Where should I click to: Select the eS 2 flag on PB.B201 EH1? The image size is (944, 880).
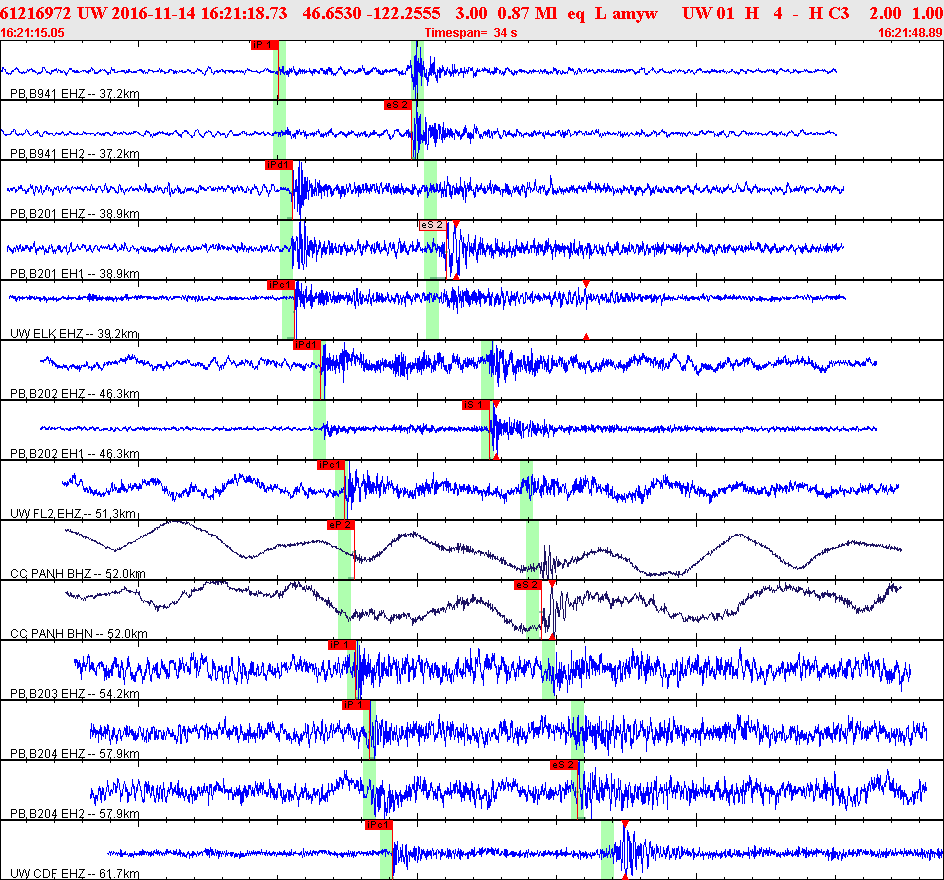[432, 225]
